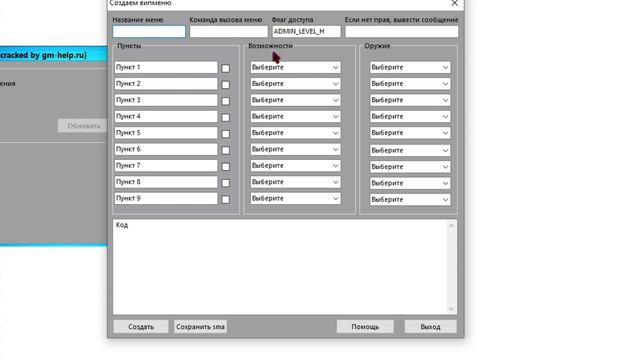640x360 pixels.
Task: Click the Пункт 2 text field
Action: click(166, 84)
